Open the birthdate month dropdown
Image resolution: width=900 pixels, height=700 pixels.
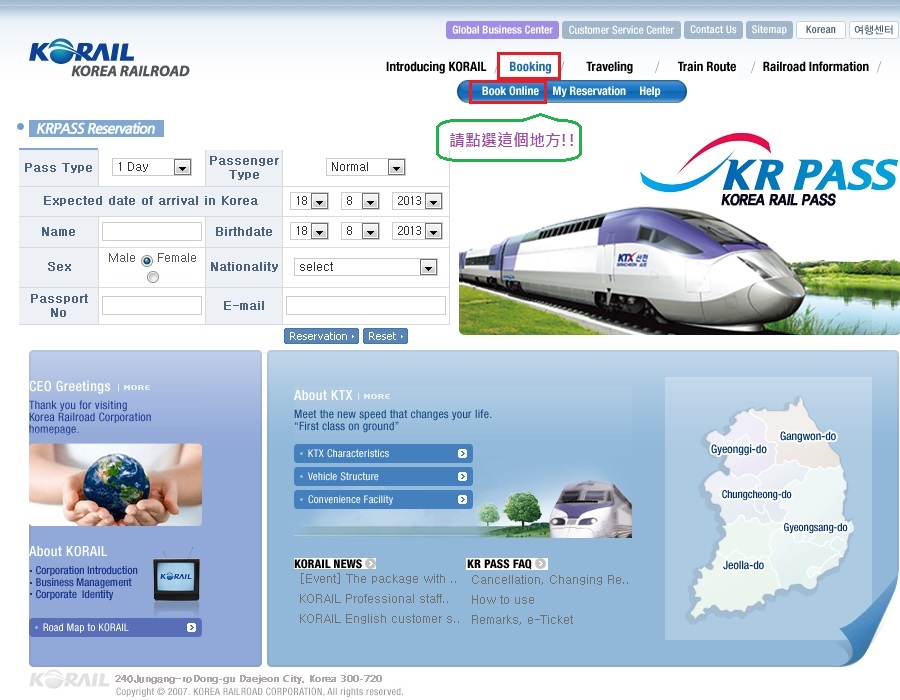point(360,231)
